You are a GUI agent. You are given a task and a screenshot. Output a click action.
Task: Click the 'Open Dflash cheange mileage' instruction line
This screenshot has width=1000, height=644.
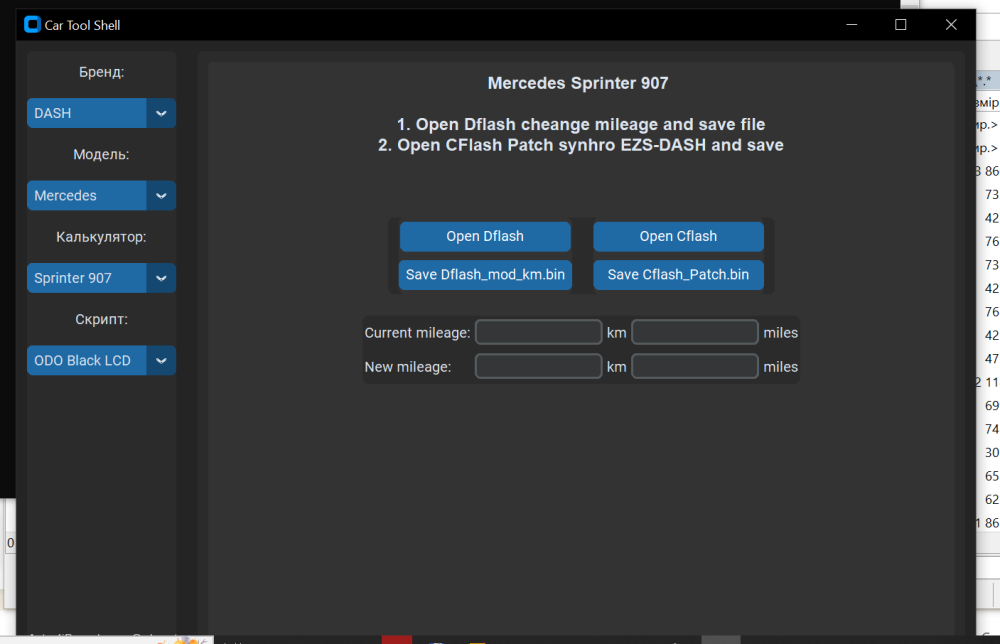pyautogui.click(x=581, y=124)
